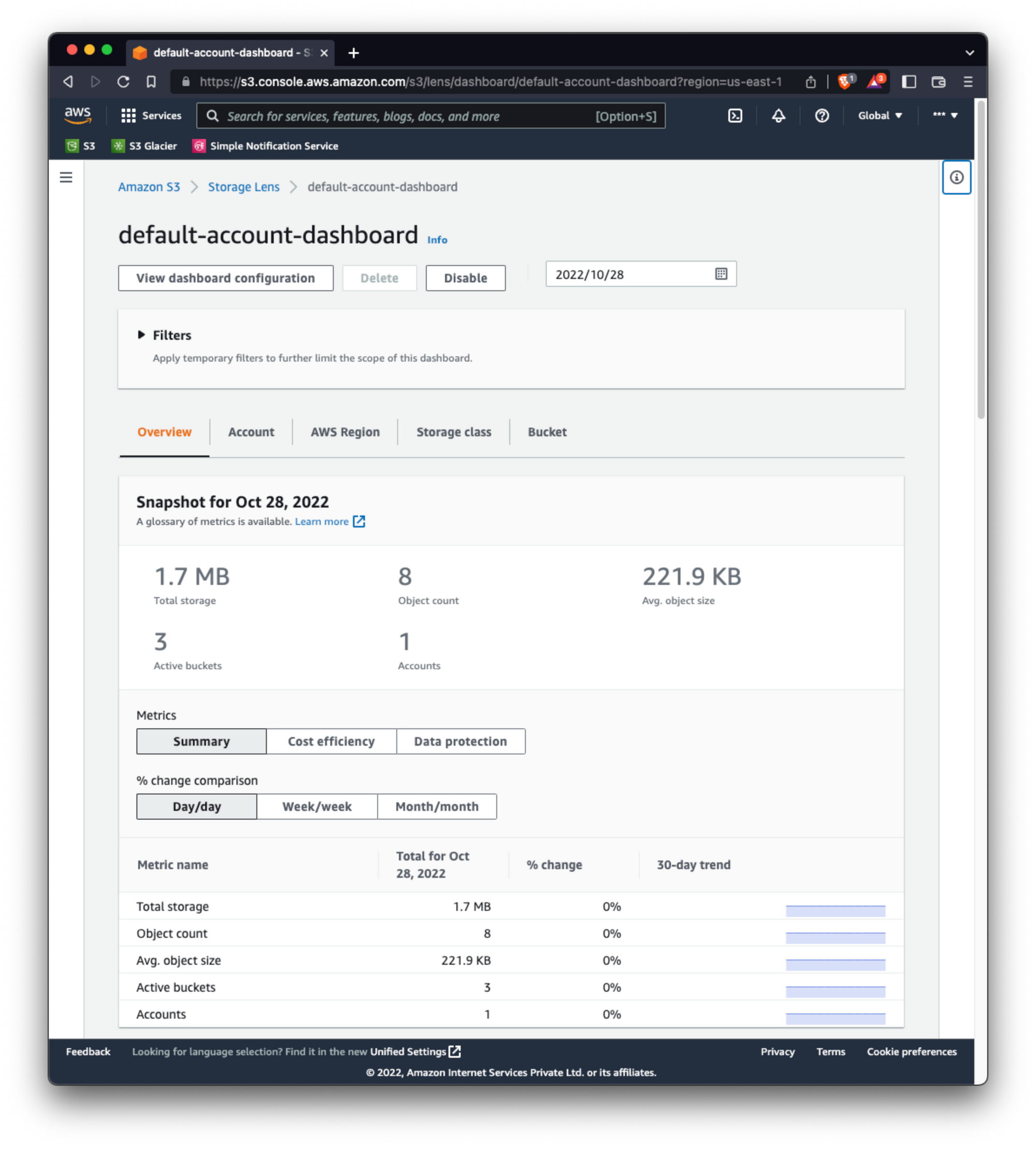Select Day/day change comparison
The width and height of the screenshot is (1036, 1149).
click(x=197, y=806)
